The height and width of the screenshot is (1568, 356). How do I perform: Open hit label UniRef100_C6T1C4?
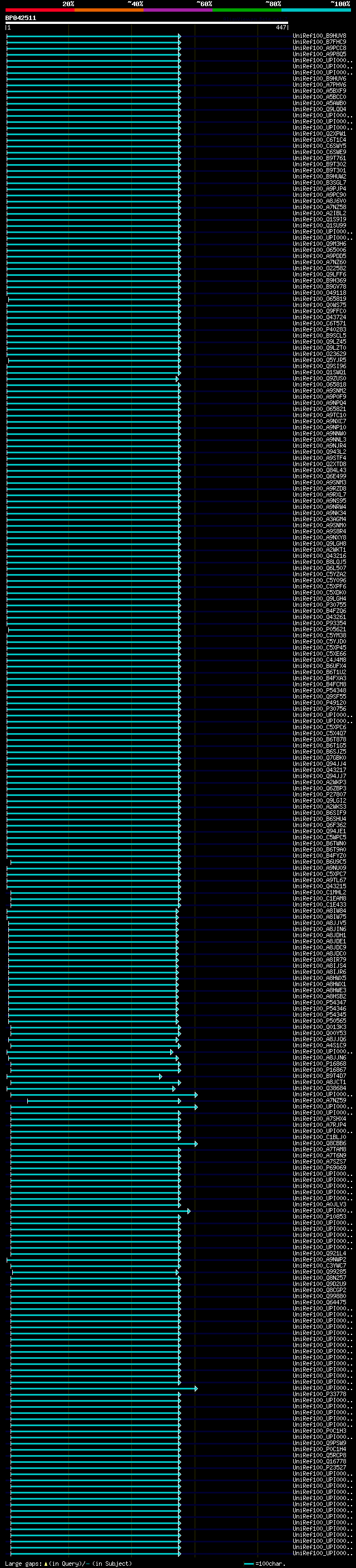point(319,140)
